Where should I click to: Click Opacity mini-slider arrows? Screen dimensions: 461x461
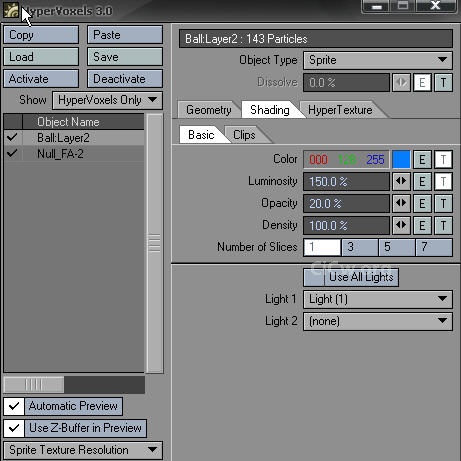[x=401, y=204]
